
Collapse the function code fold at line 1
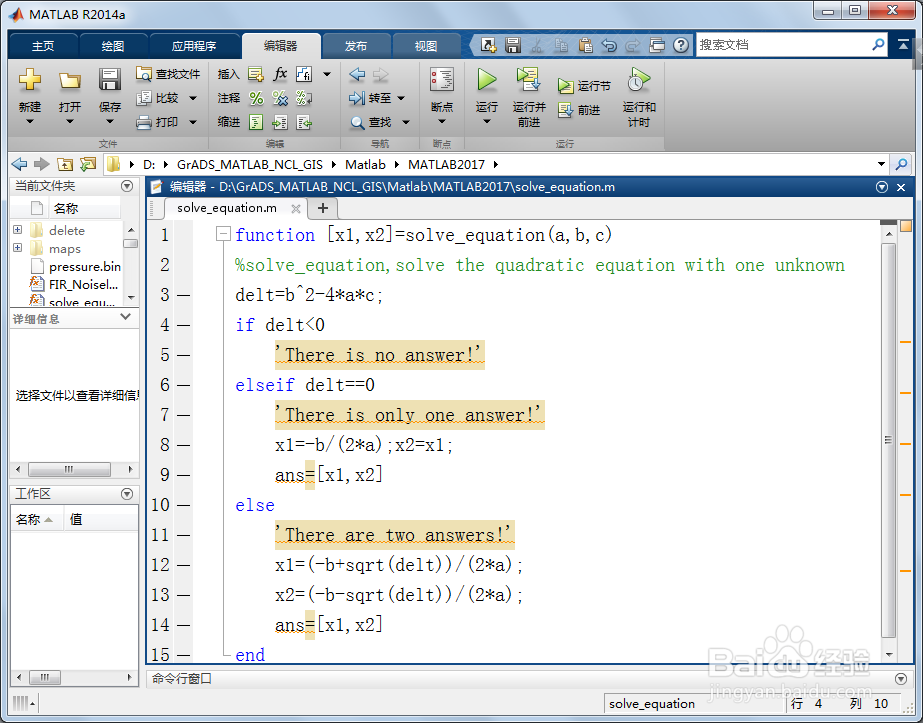pos(223,234)
